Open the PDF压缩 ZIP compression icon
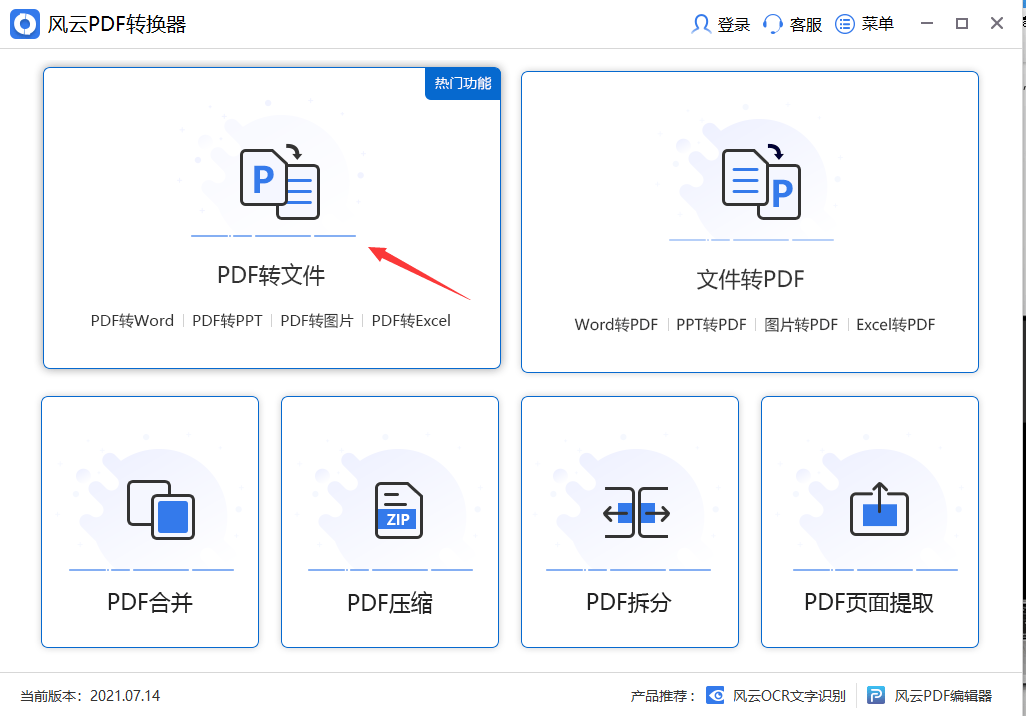This screenshot has height=716, width=1026. point(389,512)
